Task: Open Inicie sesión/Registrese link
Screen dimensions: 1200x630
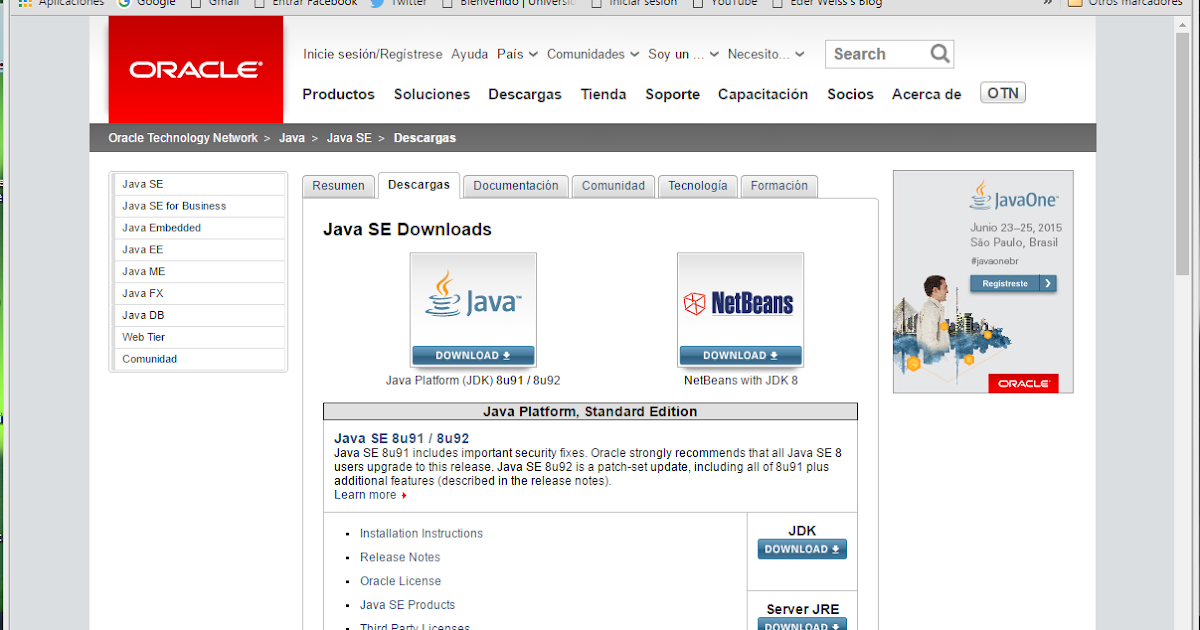Action: (372, 54)
